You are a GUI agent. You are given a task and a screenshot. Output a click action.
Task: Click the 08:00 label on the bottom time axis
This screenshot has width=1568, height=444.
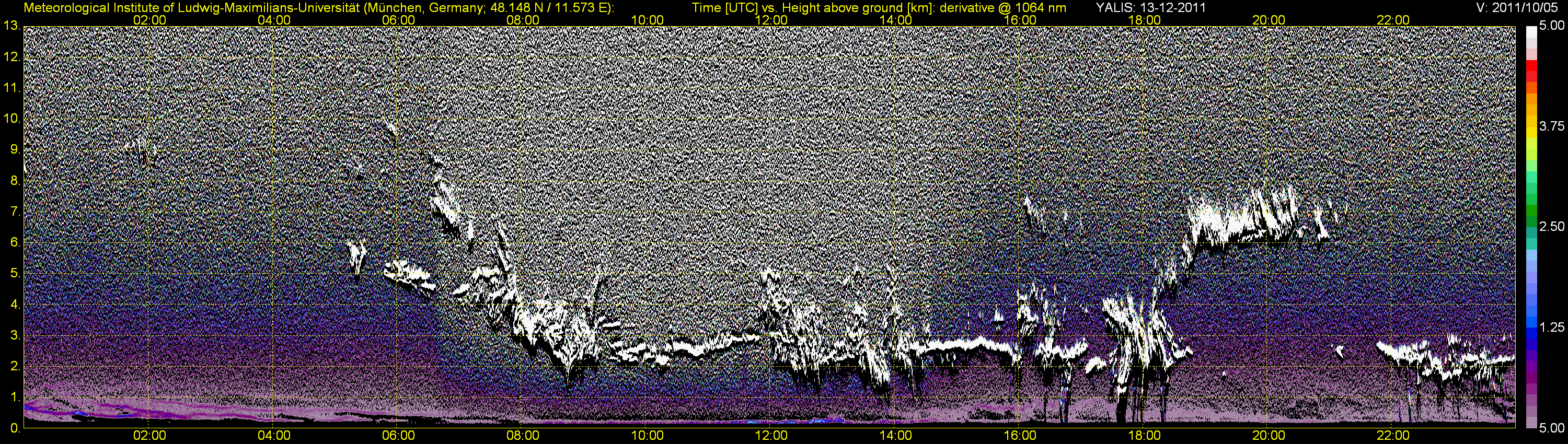(523, 436)
